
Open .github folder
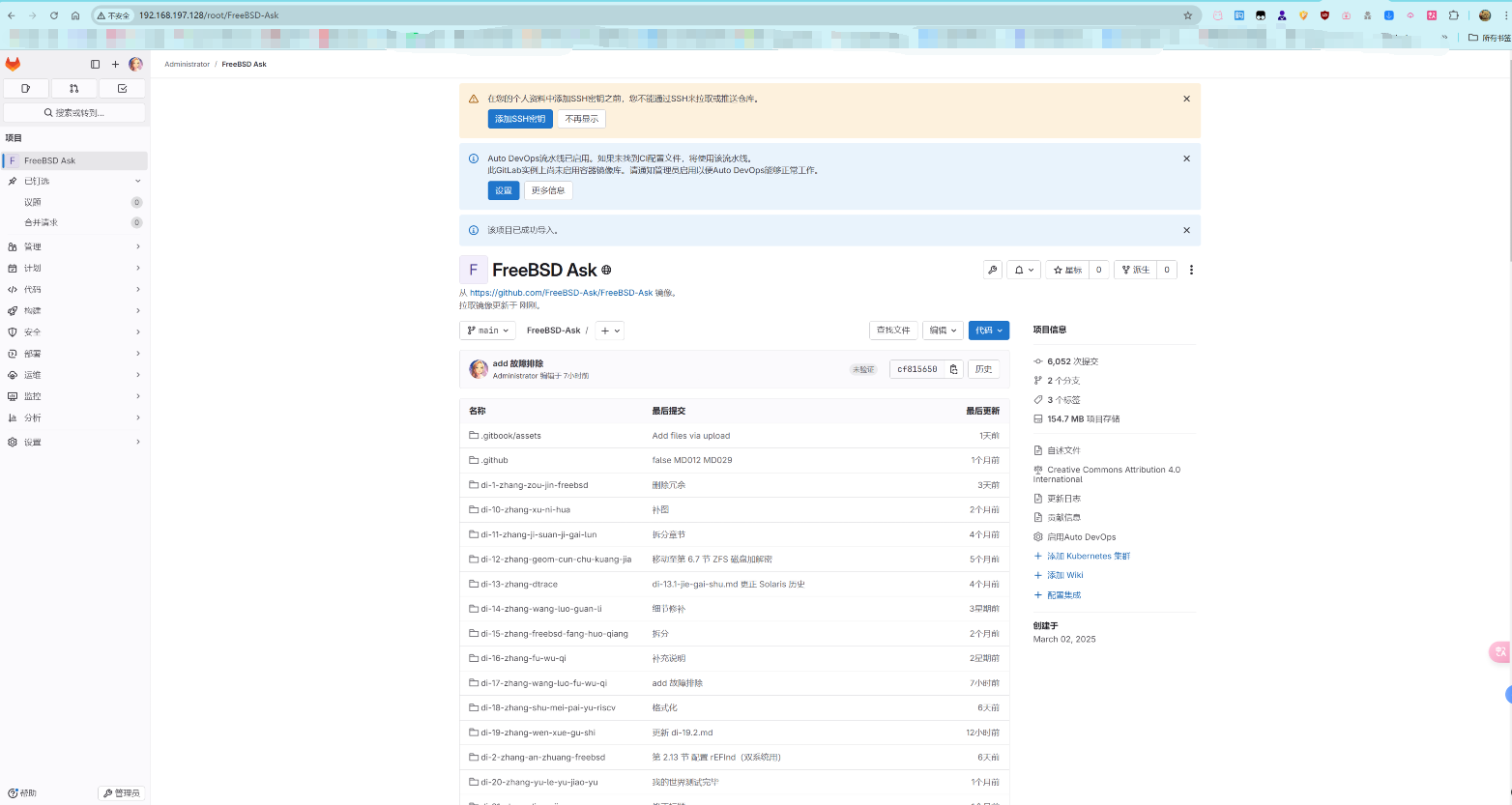tap(495, 460)
